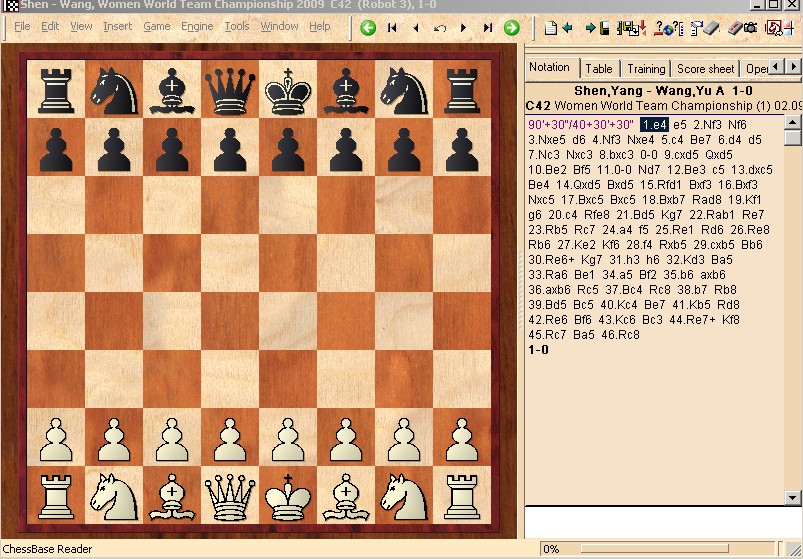The height and width of the screenshot is (559, 803).
Task: Click the red knight board icon
Action: tap(774, 28)
